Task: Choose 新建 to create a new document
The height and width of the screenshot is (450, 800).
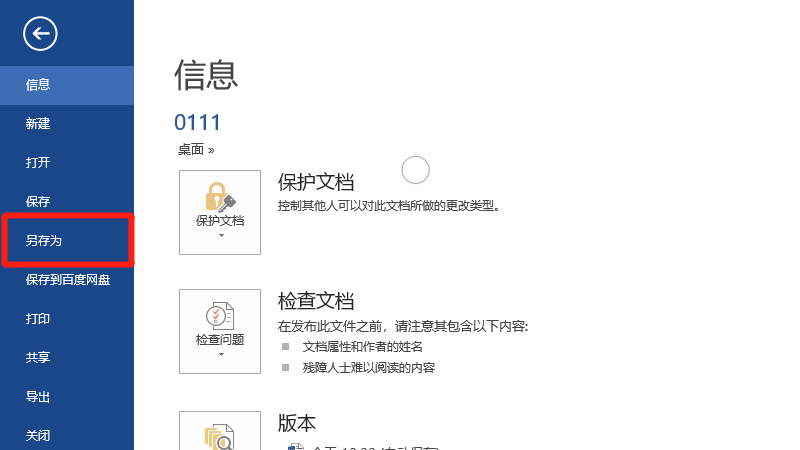Action: (38, 124)
